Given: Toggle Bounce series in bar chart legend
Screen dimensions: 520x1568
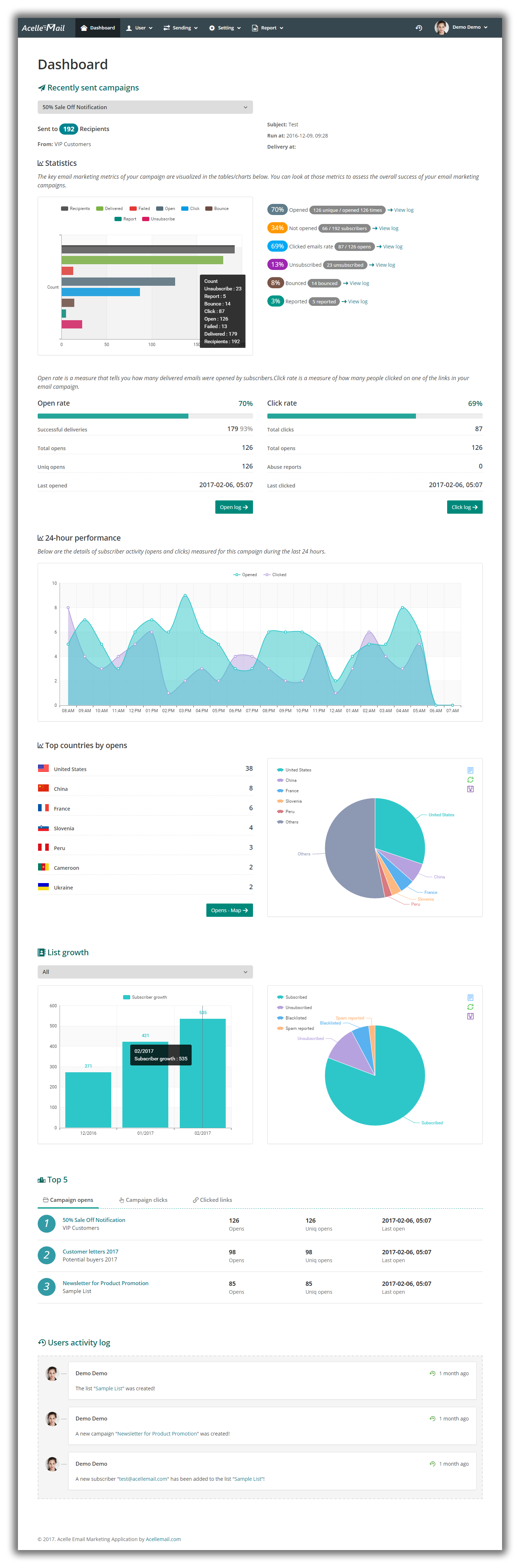Looking at the screenshot, I should coord(217,209).
